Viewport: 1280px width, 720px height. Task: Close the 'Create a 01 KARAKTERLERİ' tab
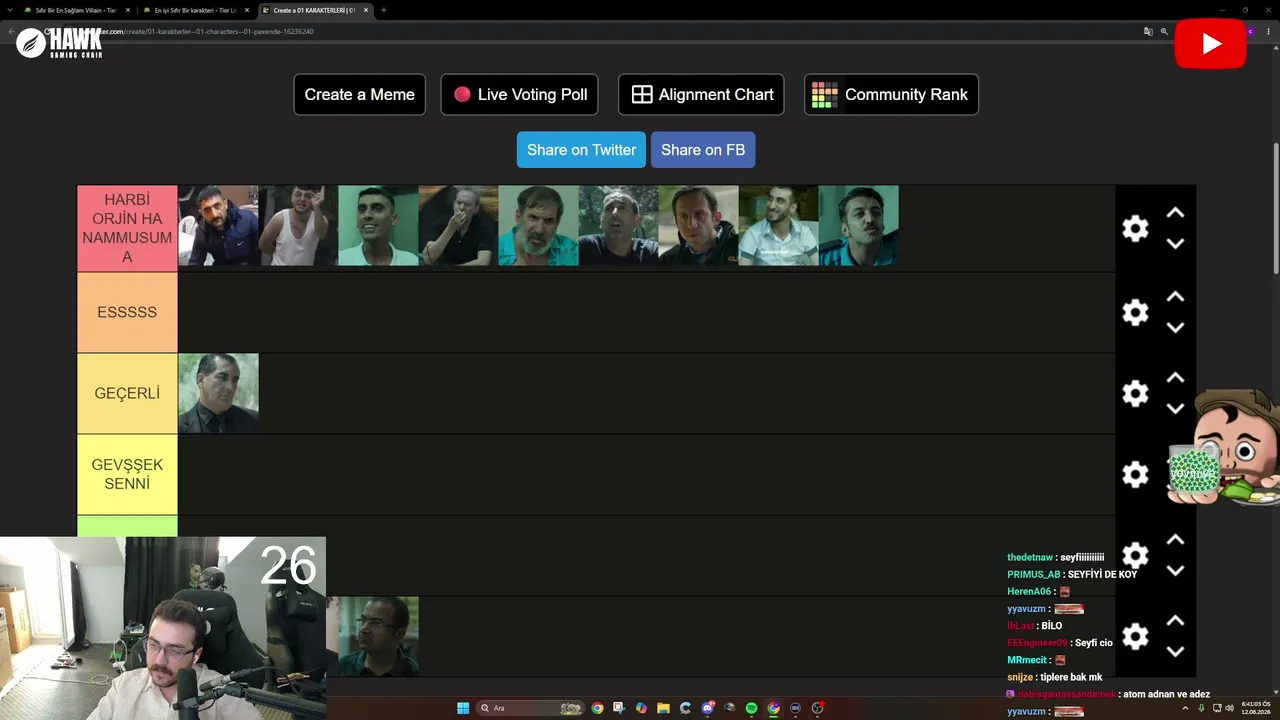click(366, 10)
